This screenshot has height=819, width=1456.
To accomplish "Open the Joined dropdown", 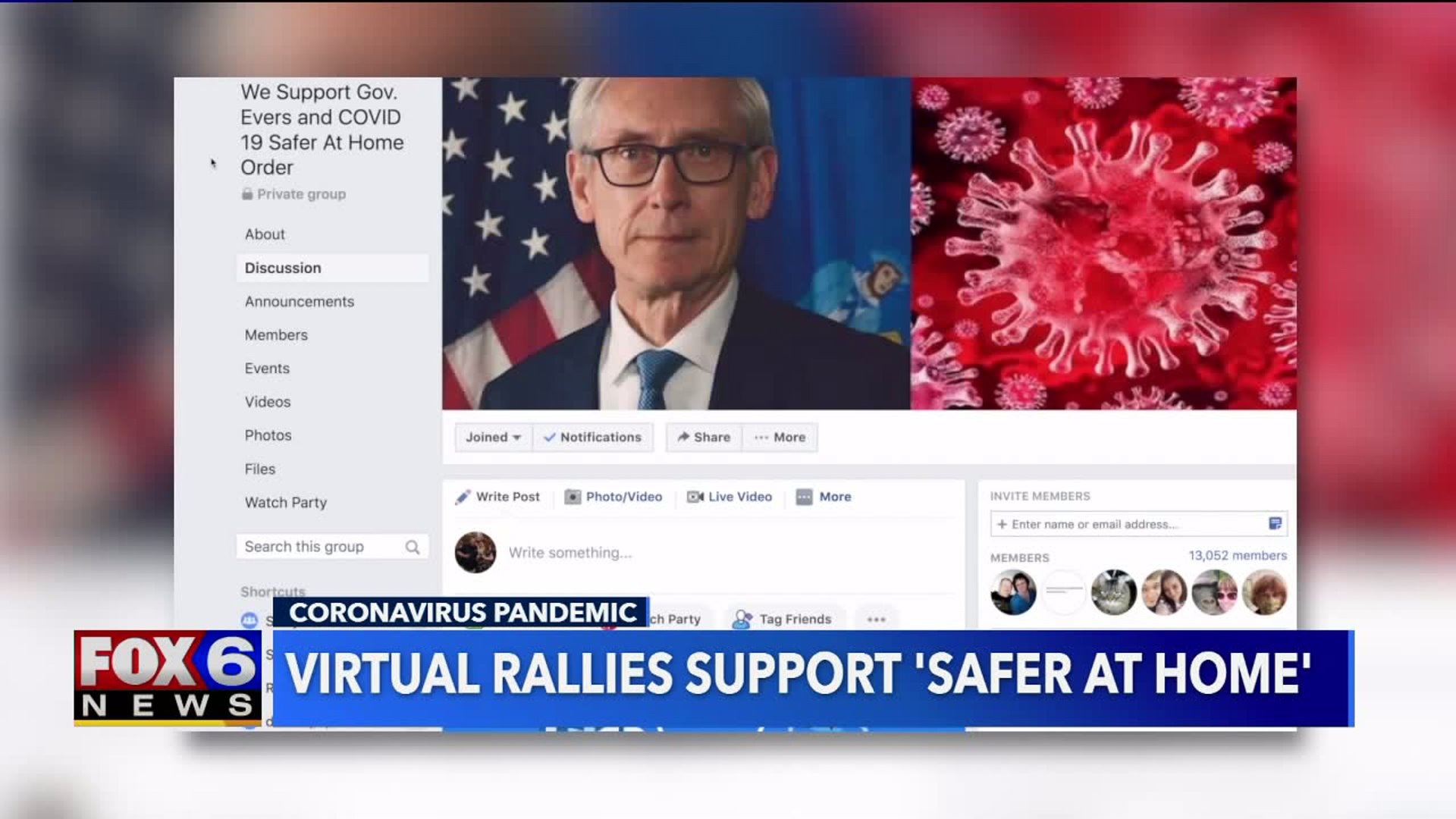I will click(x=494, y=438).
